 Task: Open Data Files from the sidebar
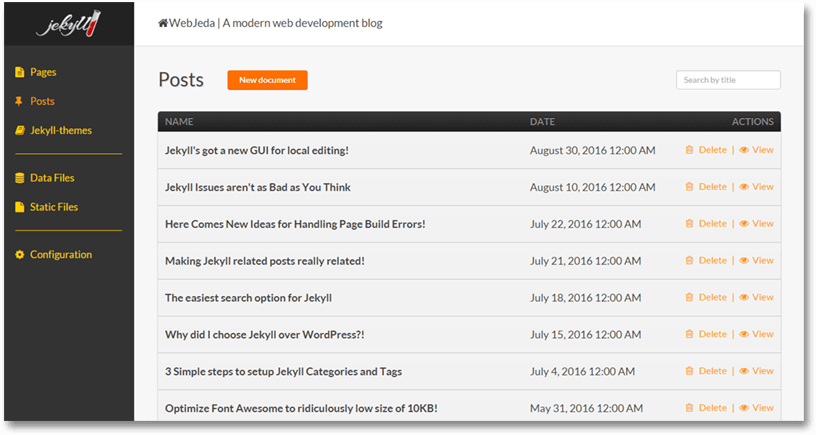click(52, 178)
